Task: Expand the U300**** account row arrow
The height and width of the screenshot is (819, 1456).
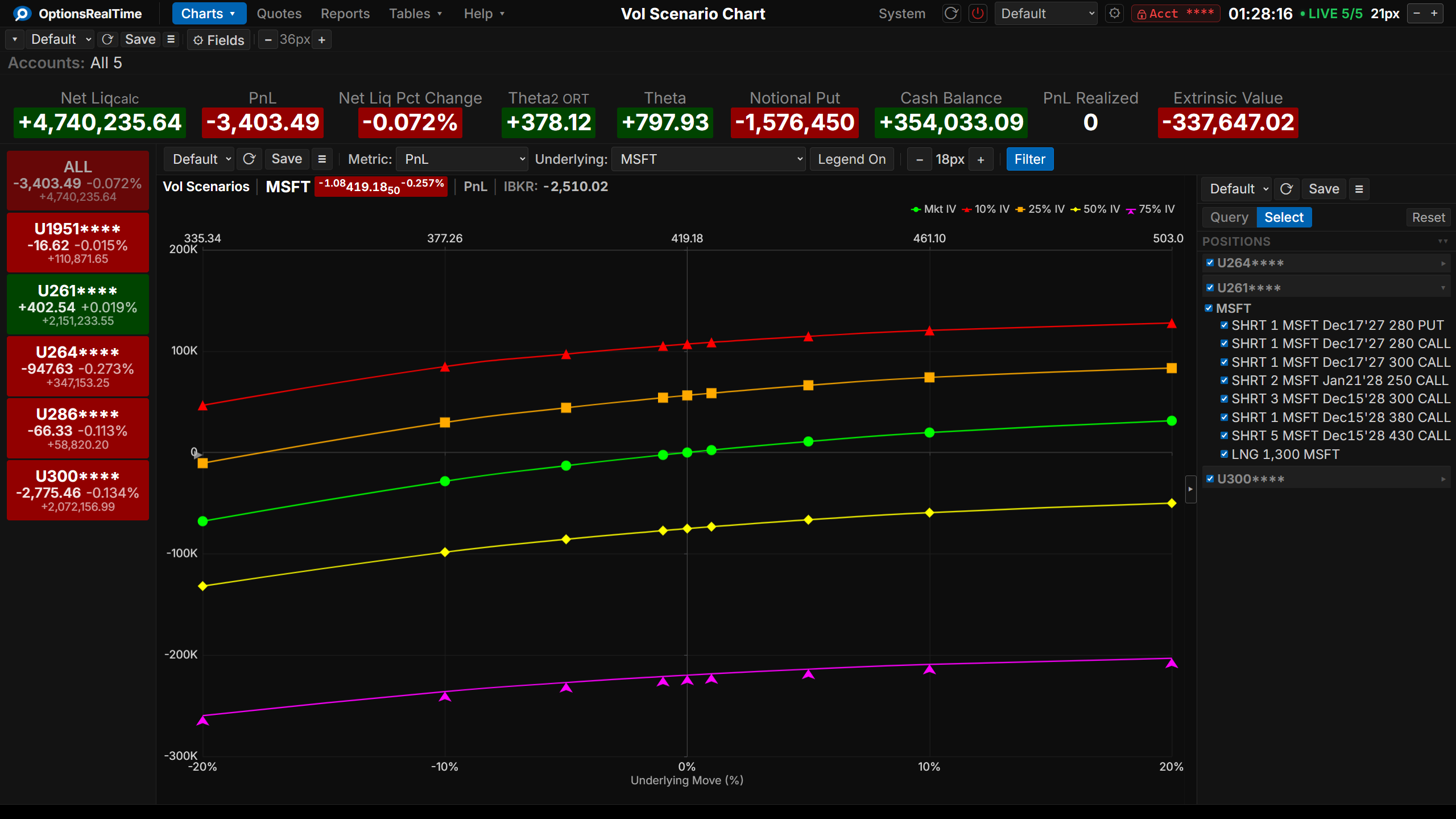Action: tap(1443, 479)
